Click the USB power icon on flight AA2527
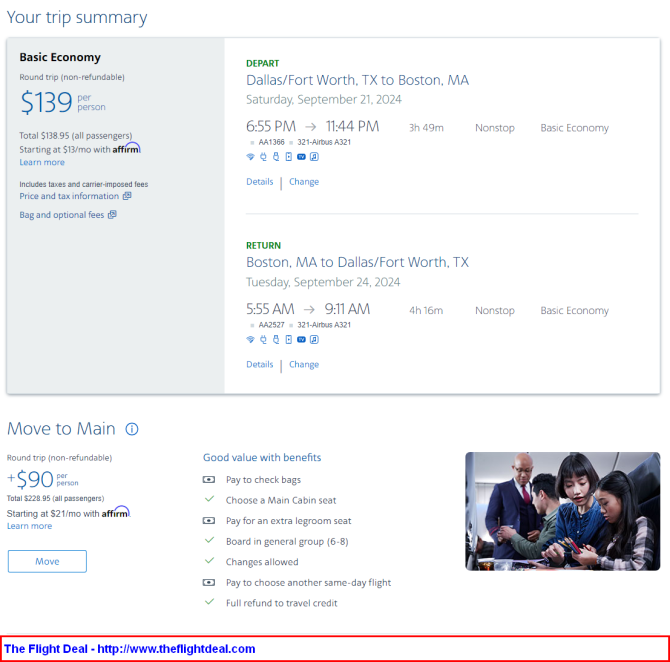 click(276, 339)
